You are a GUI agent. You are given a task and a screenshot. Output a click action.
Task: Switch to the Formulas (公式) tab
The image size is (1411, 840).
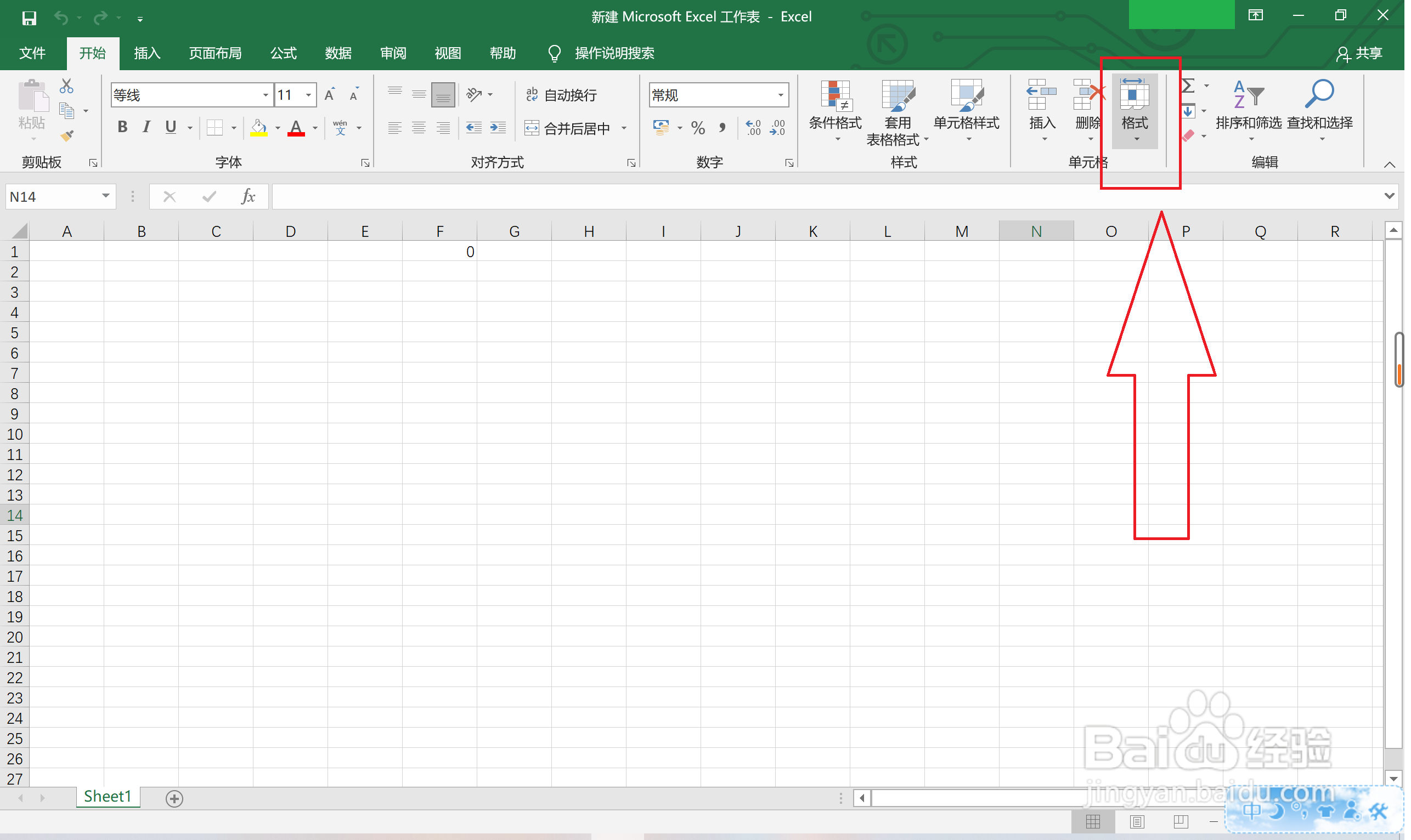click(x=284, y=53)
